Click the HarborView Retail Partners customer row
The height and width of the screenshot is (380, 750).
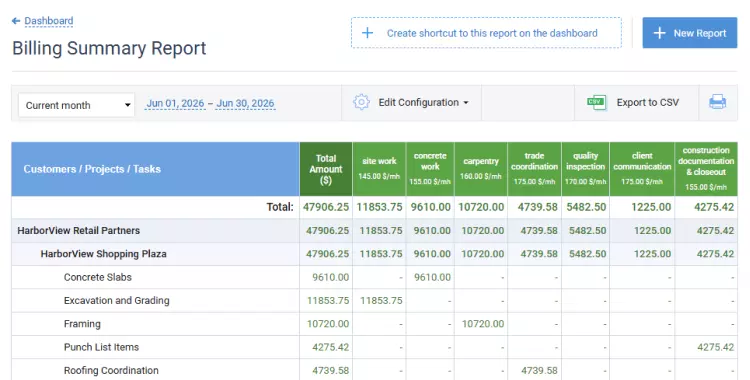click(375, 231)
